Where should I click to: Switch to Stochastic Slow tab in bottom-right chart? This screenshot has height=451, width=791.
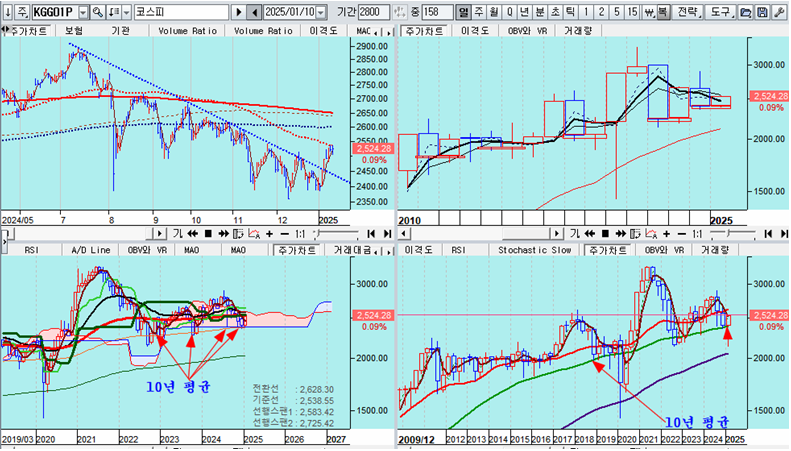[535, 250]
